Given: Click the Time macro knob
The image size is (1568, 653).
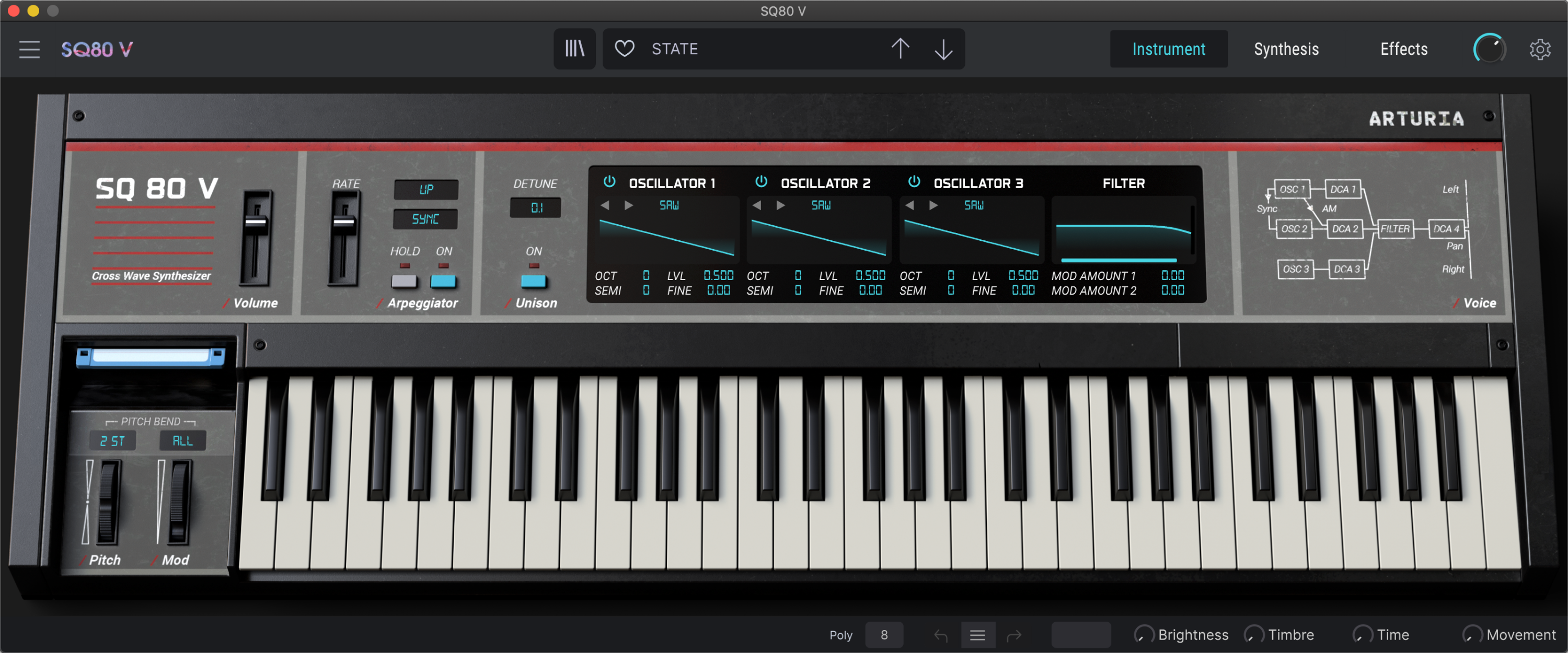Looking at the screenshot, I should (1362, 635).
